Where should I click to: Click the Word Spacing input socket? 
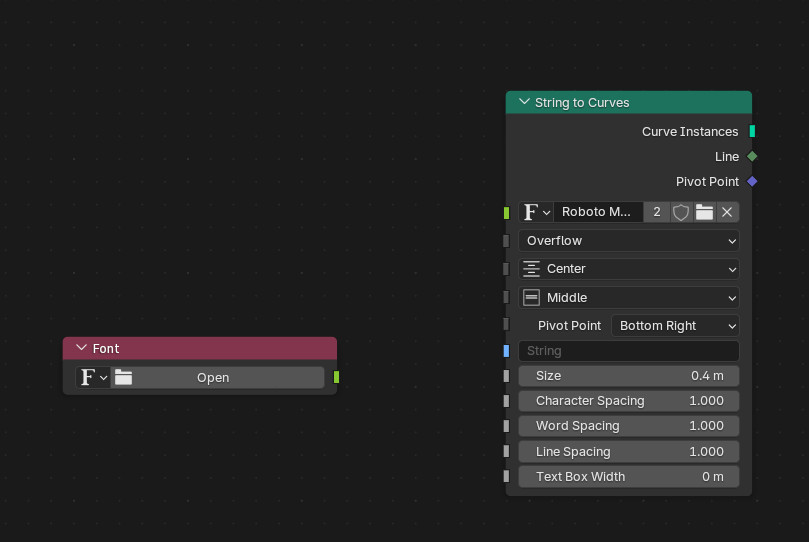pyautogui.click(x=506, y=426)
